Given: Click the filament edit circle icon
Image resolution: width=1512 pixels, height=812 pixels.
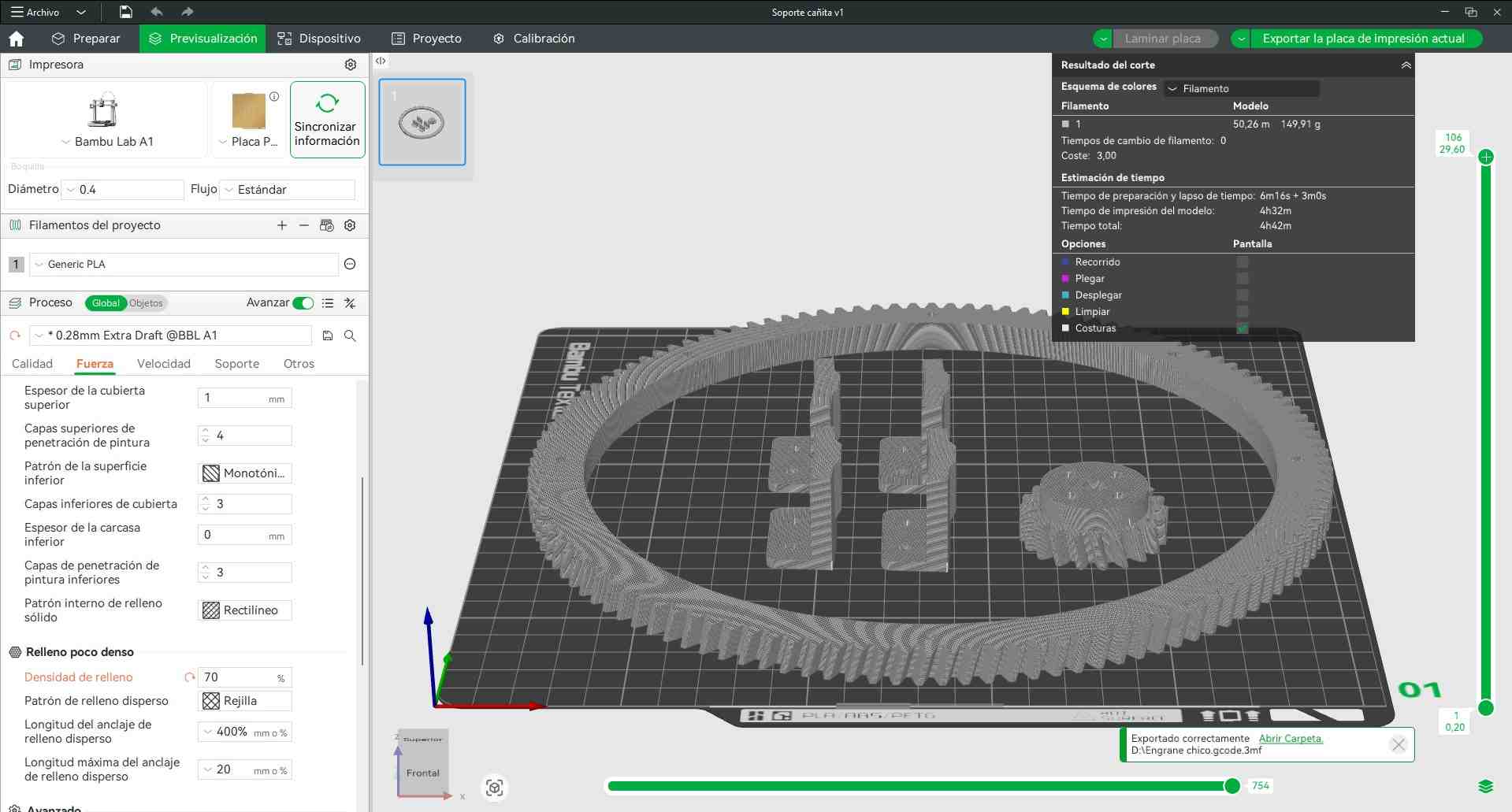Looking at the screenshot, I should coord(350,265).
